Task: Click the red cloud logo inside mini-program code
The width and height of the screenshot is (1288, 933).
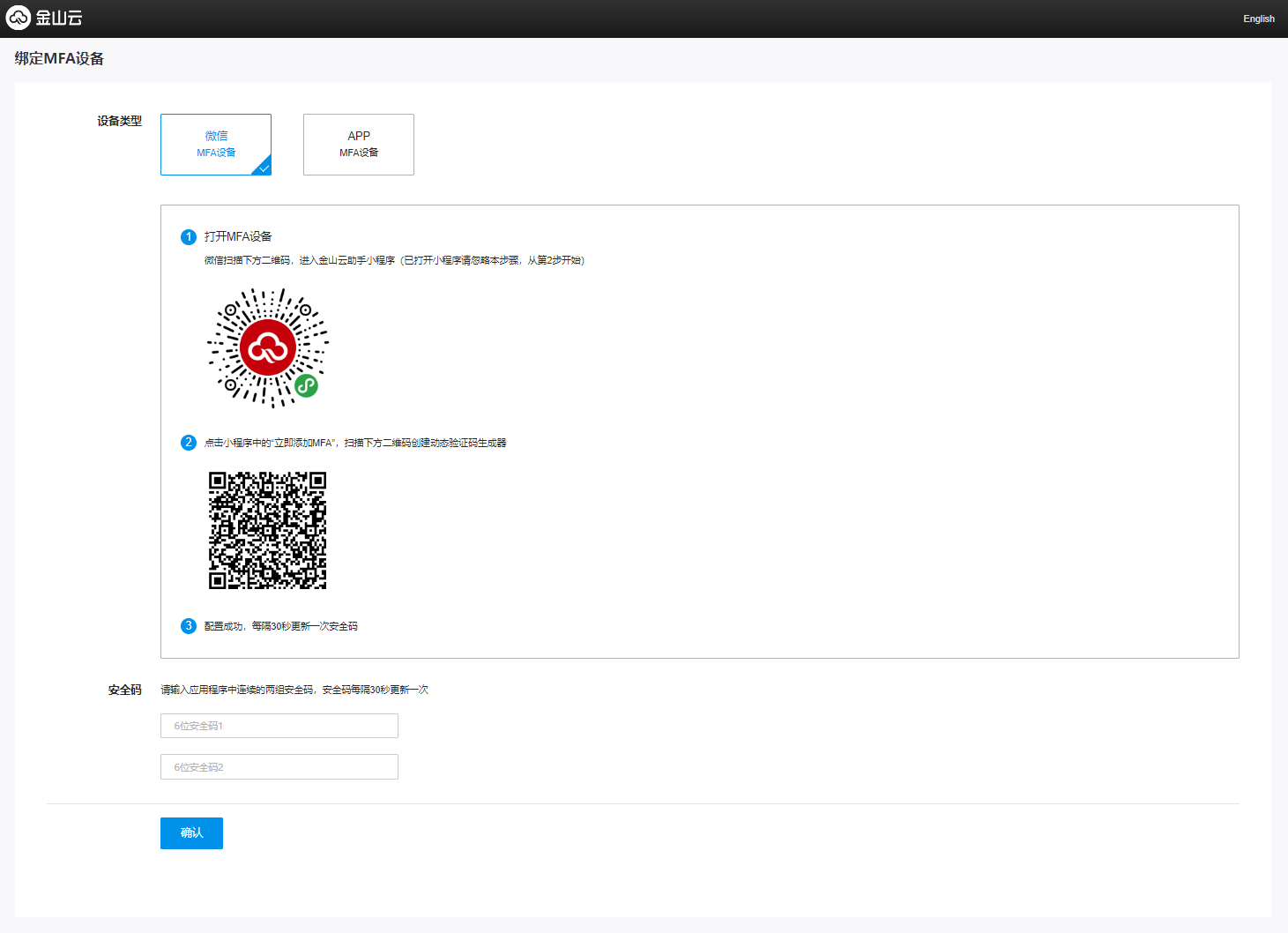Action: pyautogui.click(x=267, y=348)
